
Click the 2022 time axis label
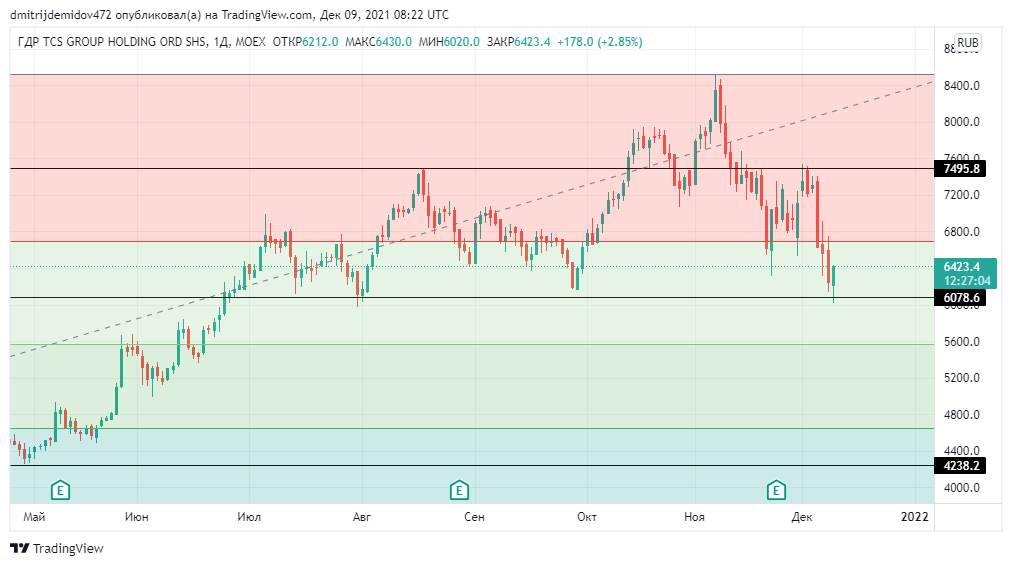(x=915, y=517)
